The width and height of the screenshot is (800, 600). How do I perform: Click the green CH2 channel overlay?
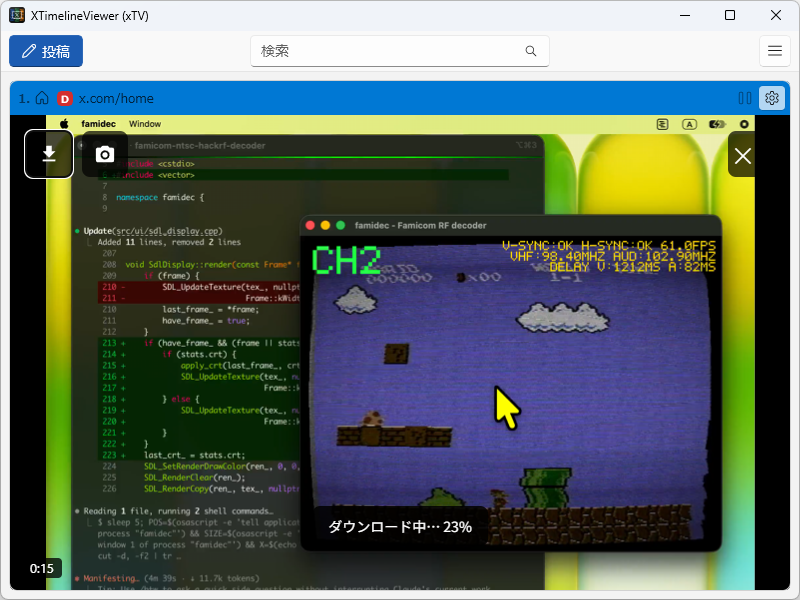(346, 260)
